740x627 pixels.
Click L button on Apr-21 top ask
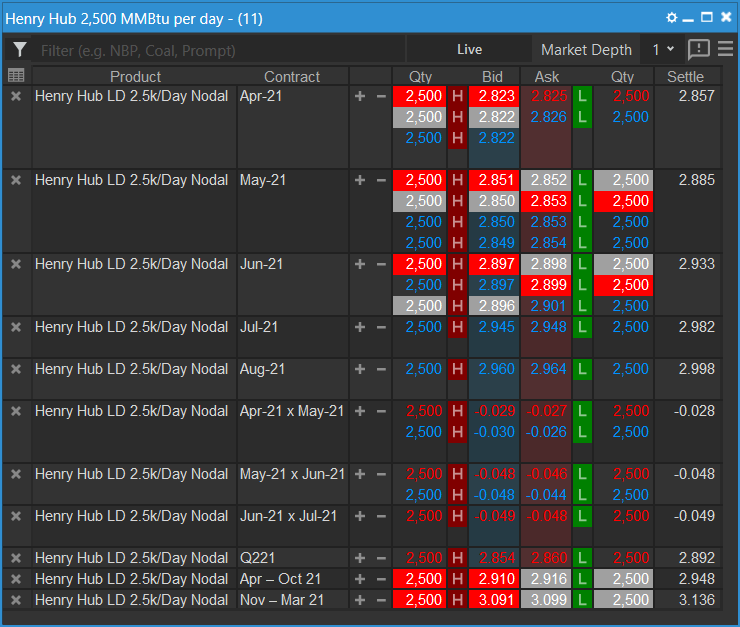pos(582,96)
